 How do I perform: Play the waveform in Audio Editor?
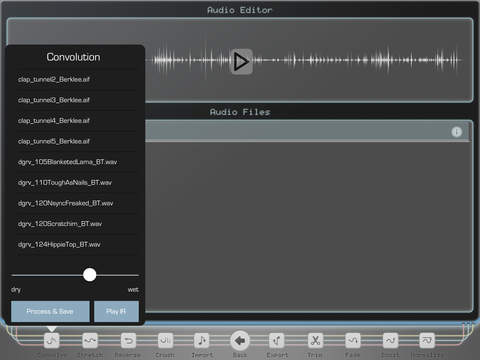click(x=241, y=62)
